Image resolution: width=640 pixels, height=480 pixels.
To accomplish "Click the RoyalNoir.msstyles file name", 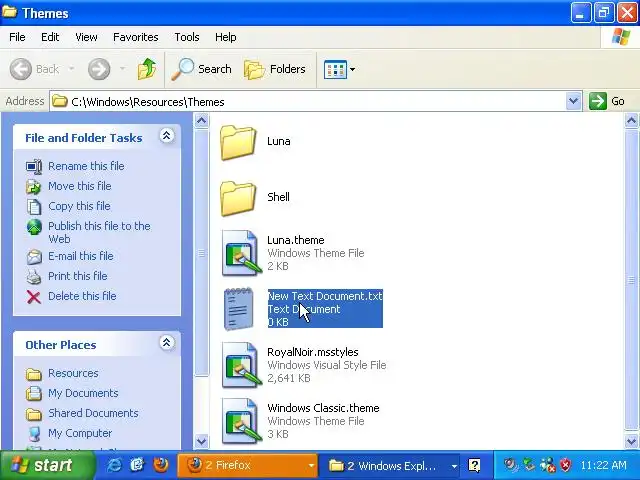I will 313,352.
